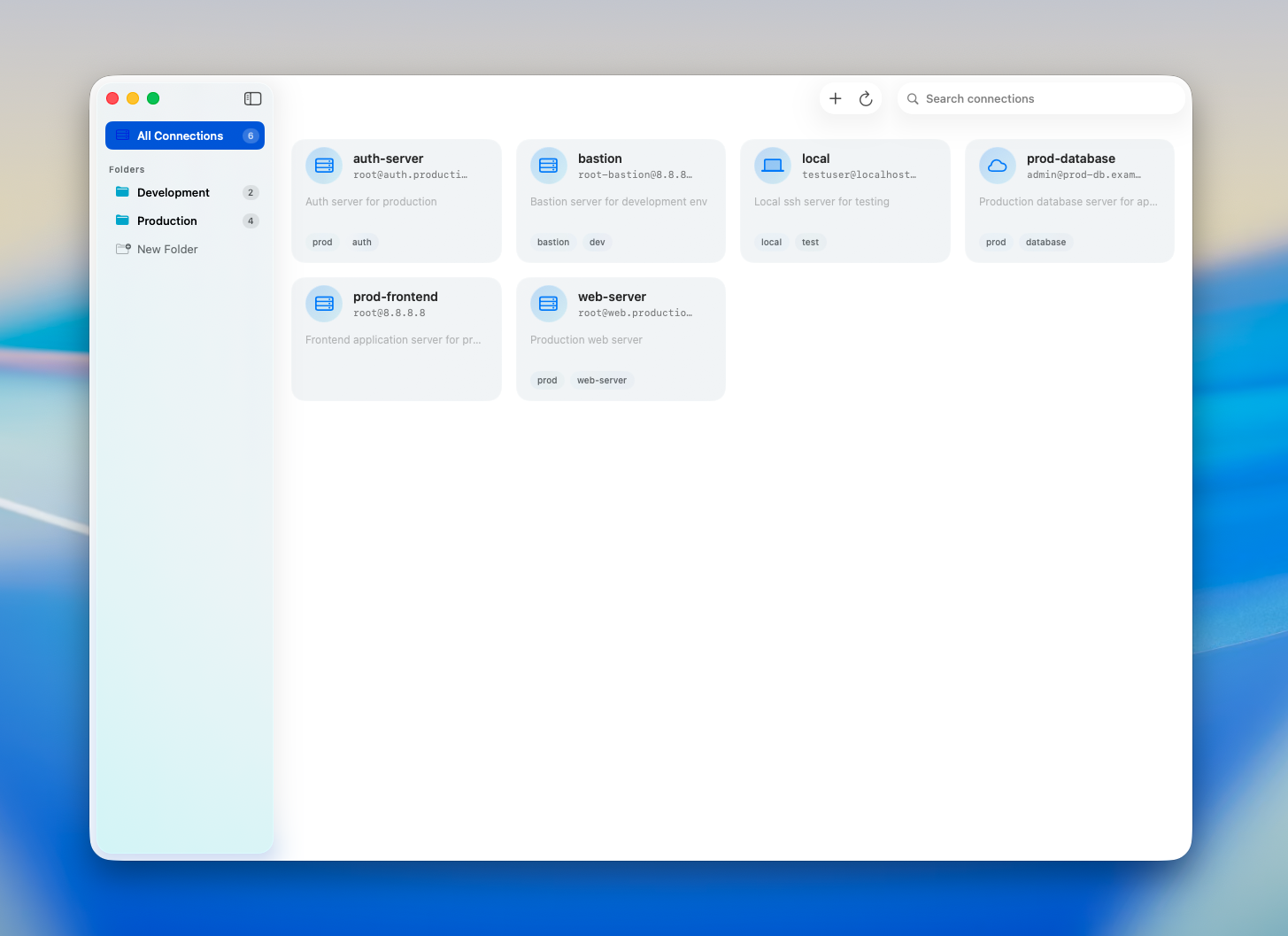
Task: Click the All Connections count badge
Action: pyautogui.click(x=251, y=135)
